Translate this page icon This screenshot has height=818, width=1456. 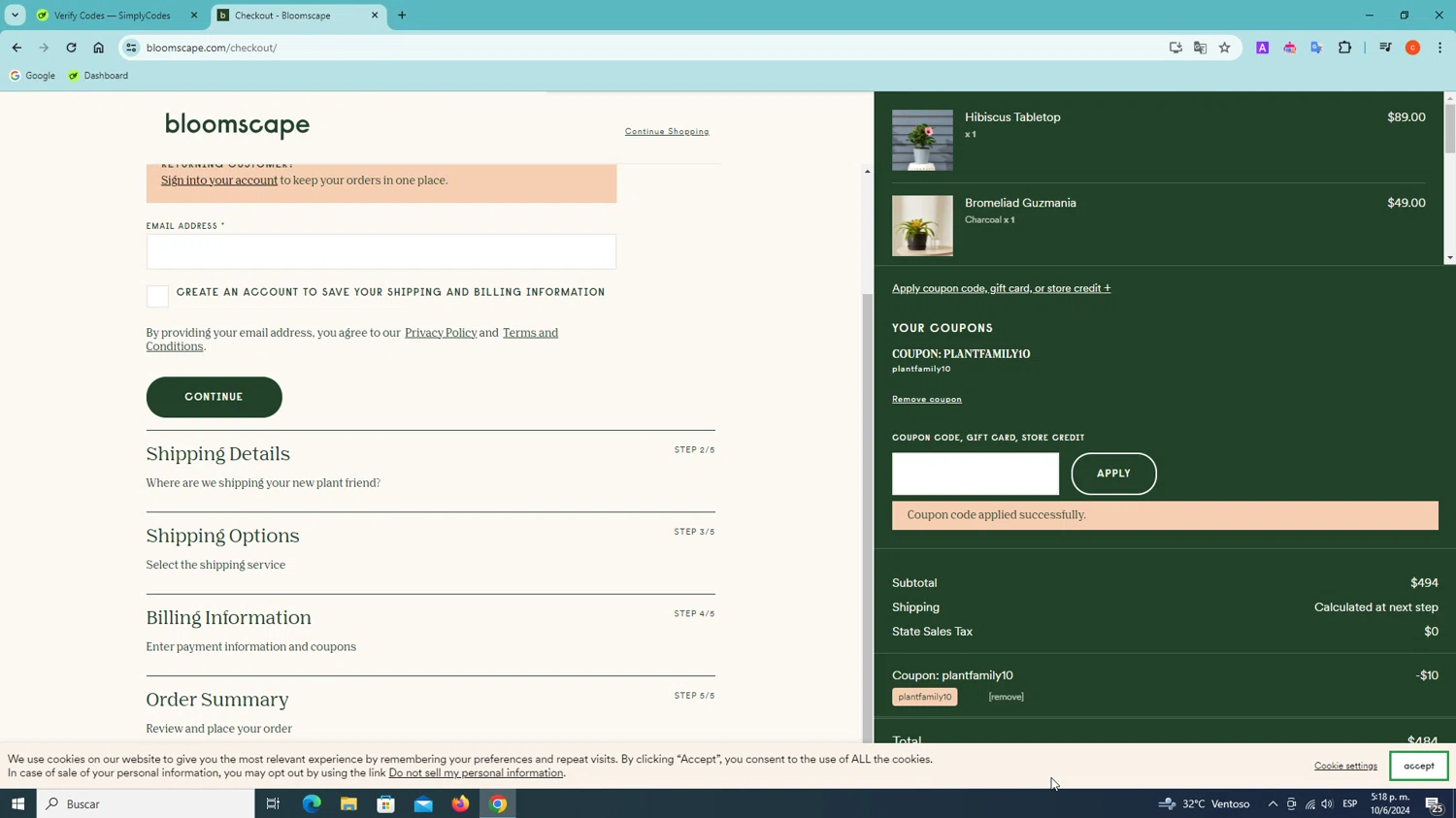point(1201,48)
